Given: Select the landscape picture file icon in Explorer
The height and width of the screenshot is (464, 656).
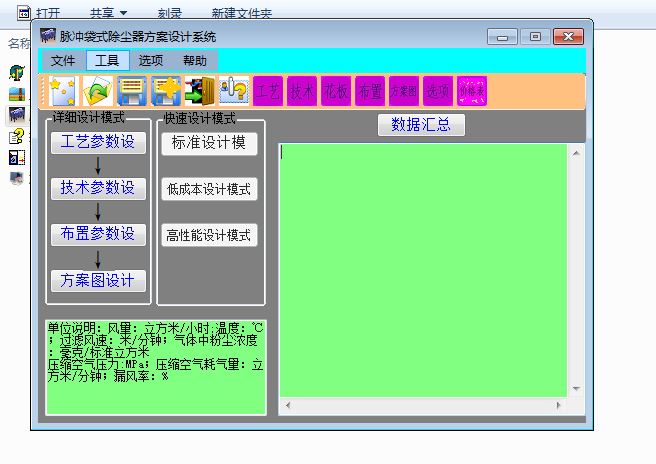Looking at the screenshot, I should [17, 94].
